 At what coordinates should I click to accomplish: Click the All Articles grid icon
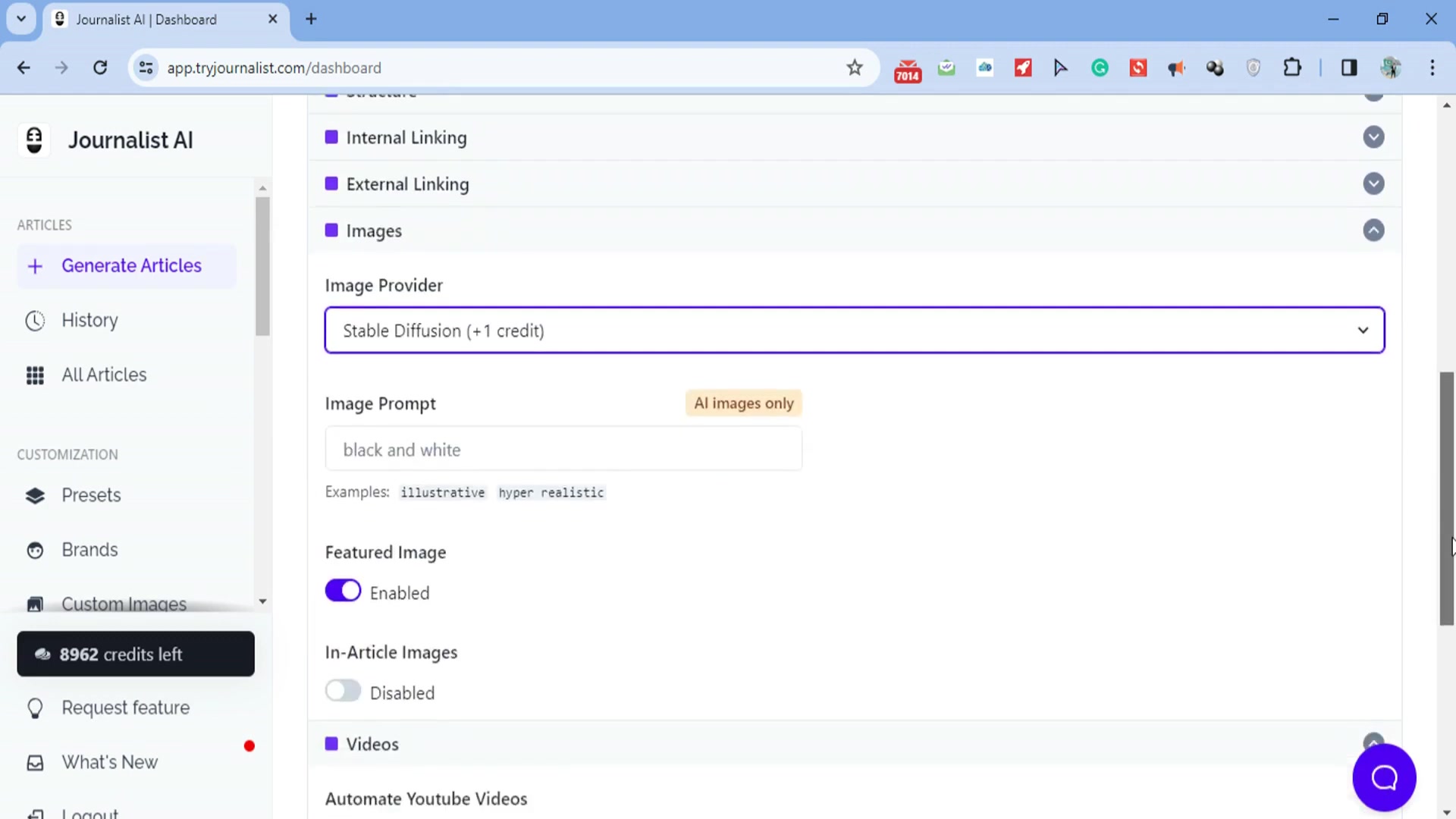(35, 375)
